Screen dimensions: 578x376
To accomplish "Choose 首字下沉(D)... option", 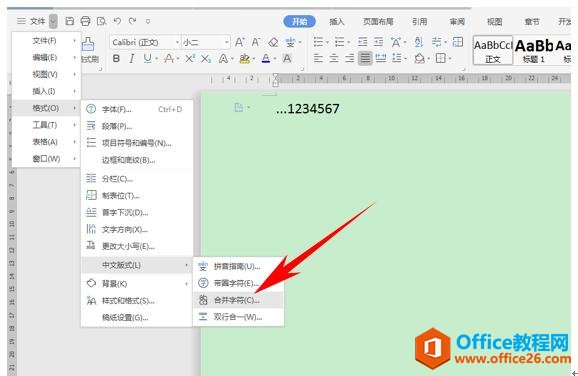I will coord(137,213).
